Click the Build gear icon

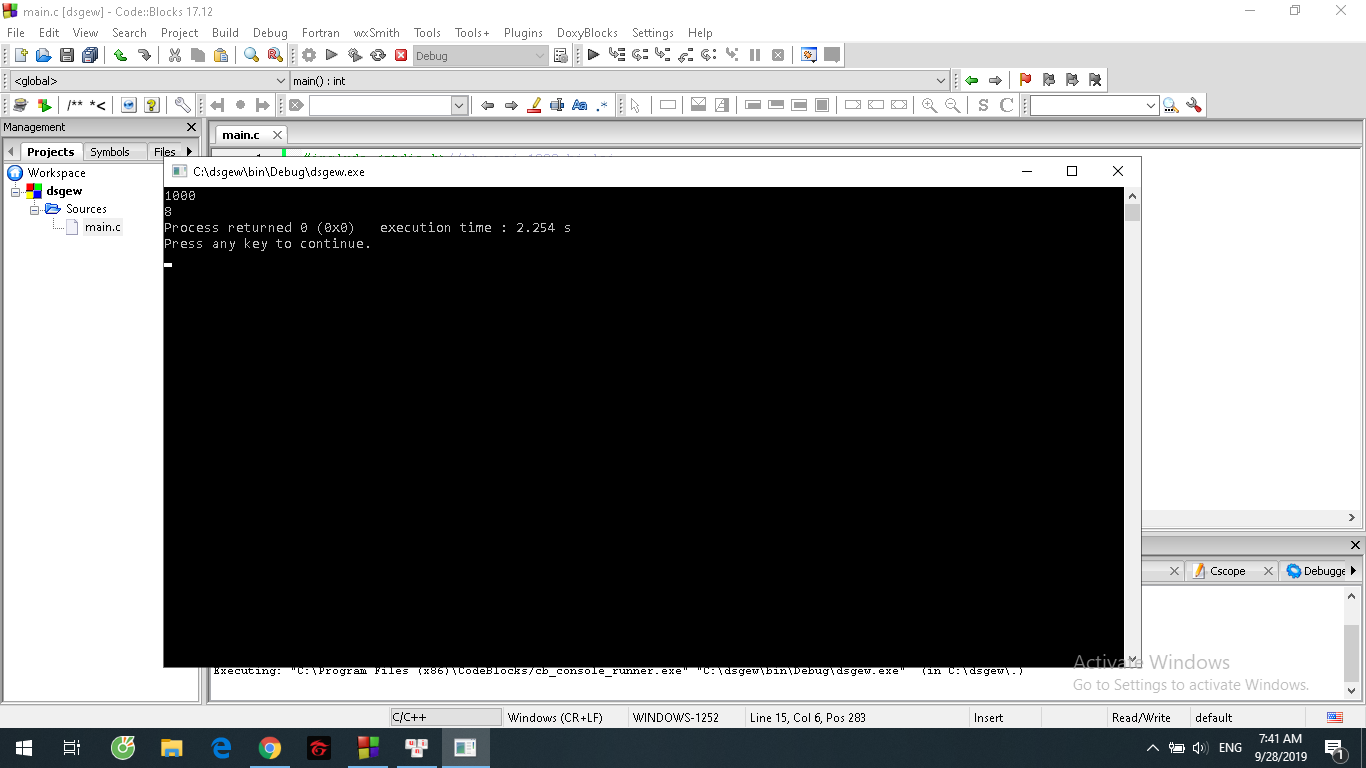[309, 56]
